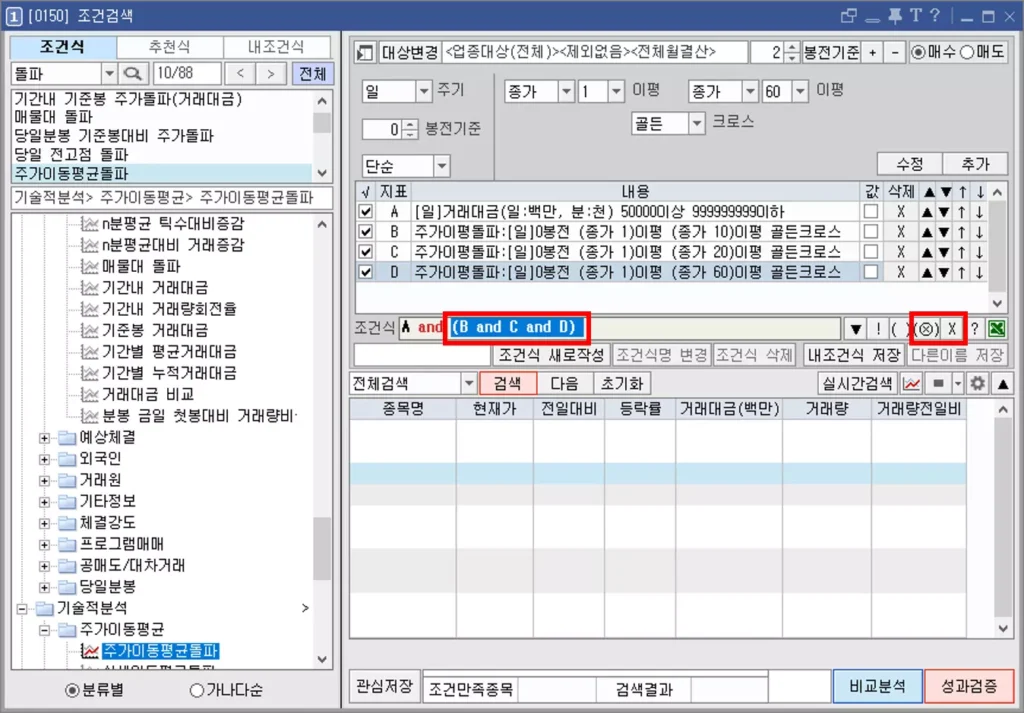Open the 전체검색 dropdown
1024x713 pixels.
[468, 383]
